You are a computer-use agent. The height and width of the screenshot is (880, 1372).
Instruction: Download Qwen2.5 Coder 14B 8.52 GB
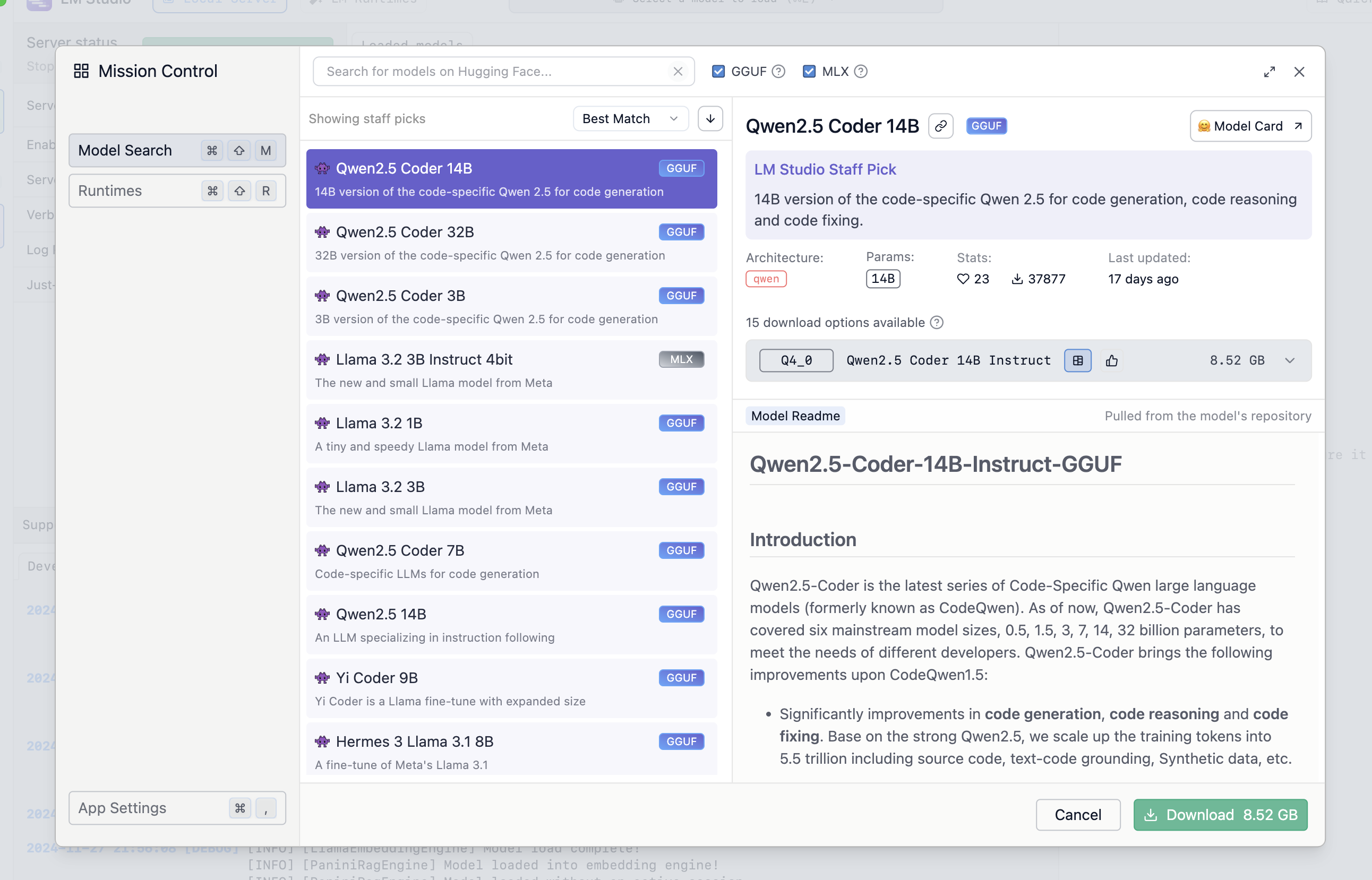[x=1221, y=814]
